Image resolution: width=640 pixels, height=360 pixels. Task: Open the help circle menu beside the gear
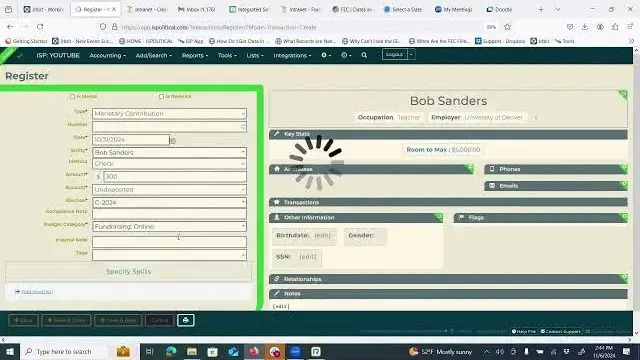[346, 55]
